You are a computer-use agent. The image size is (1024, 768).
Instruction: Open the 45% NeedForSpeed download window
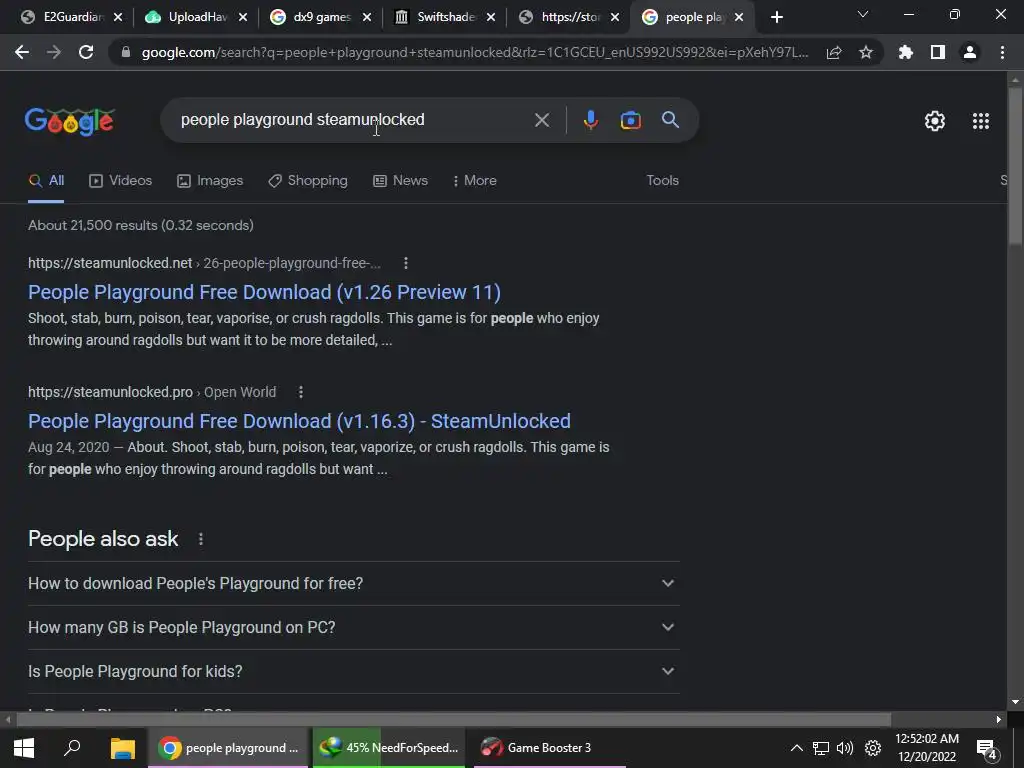click(389, 748)
